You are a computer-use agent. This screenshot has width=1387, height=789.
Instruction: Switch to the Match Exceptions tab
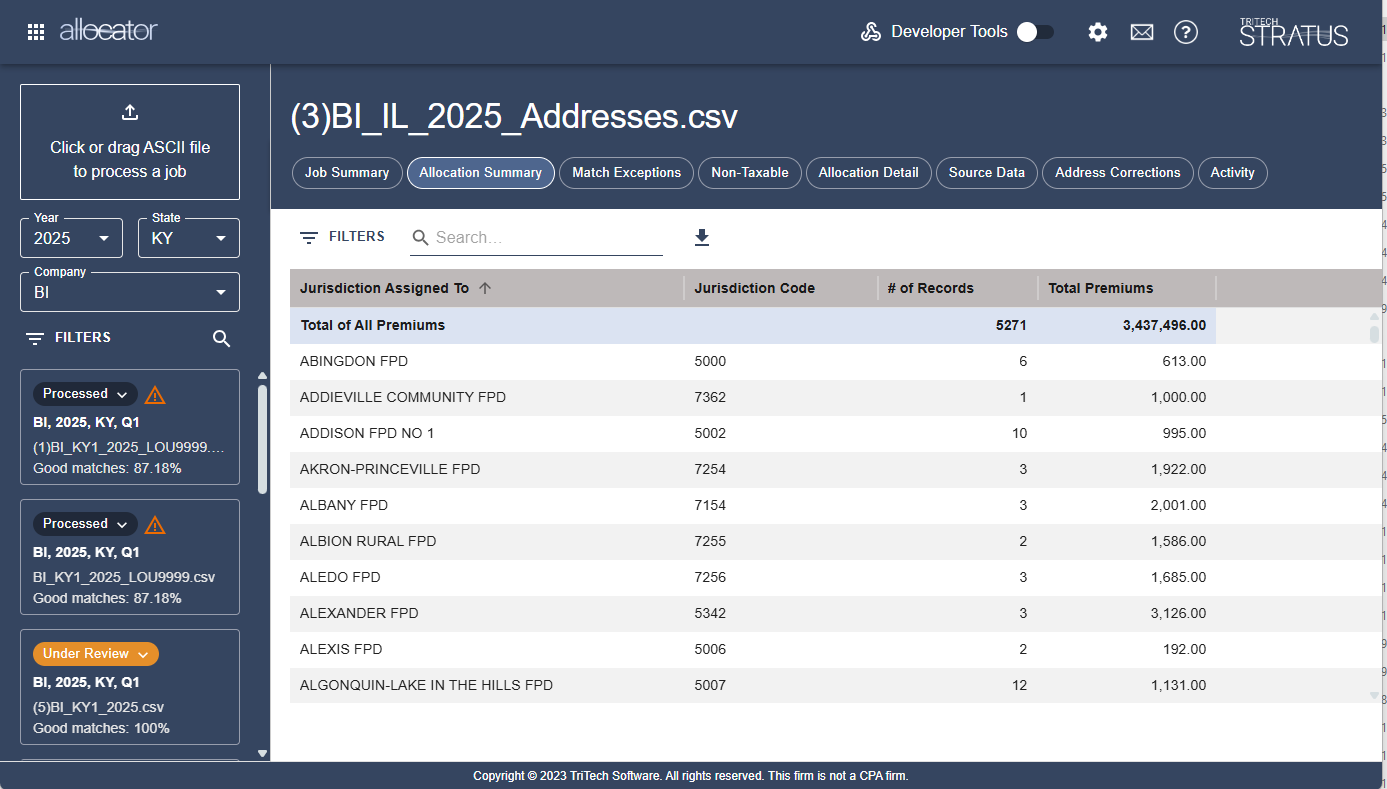pos(626,173)
